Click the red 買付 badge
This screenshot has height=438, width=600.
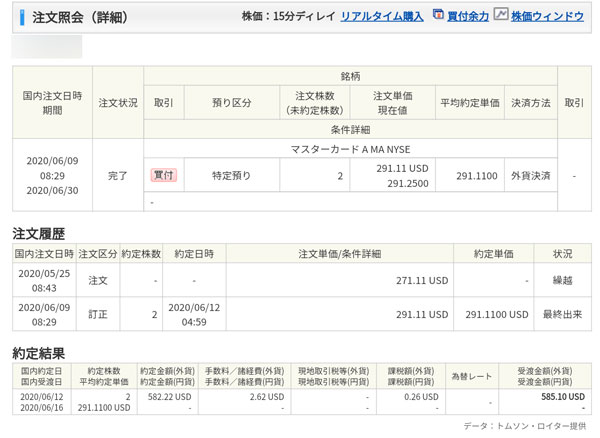pos(162,174)
